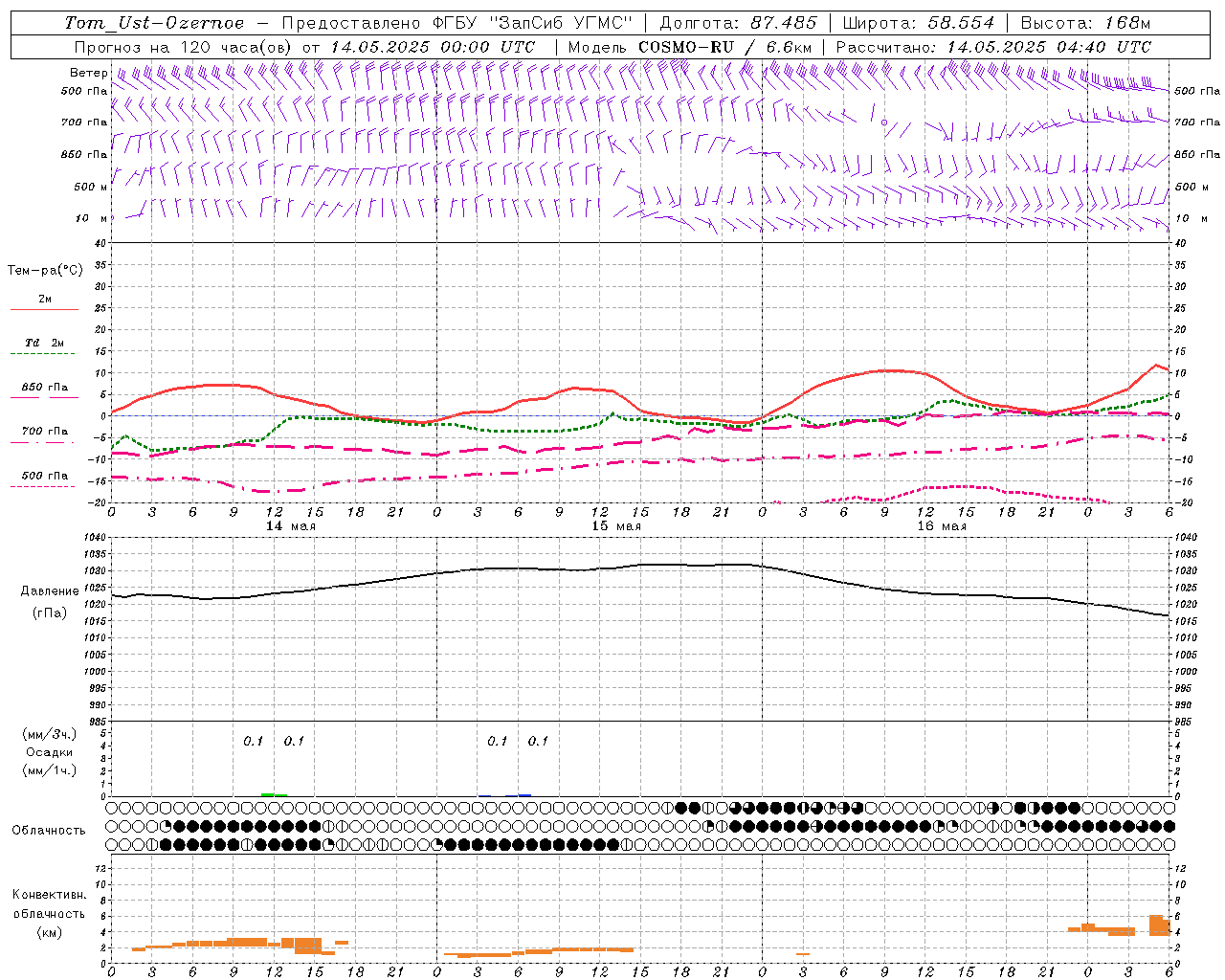Image resolution: width=1225 pixels, height=980 pixels.
Task: Click the date label 14 мая
Action: pyautogui.click(x=290, y=526)
